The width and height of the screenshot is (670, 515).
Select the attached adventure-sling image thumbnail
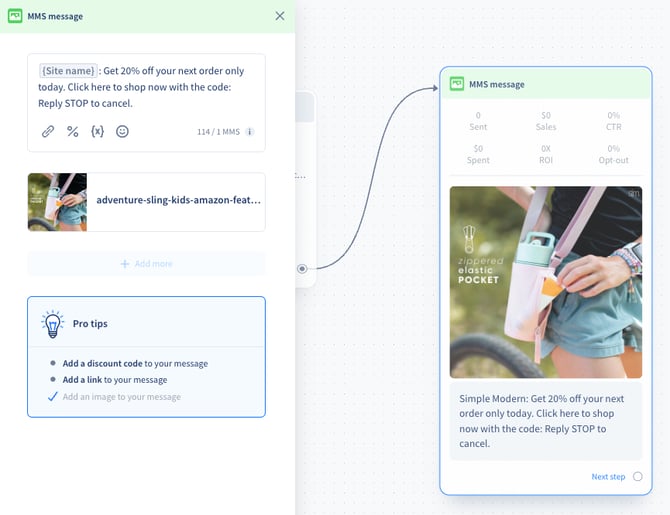pos(57,202)
